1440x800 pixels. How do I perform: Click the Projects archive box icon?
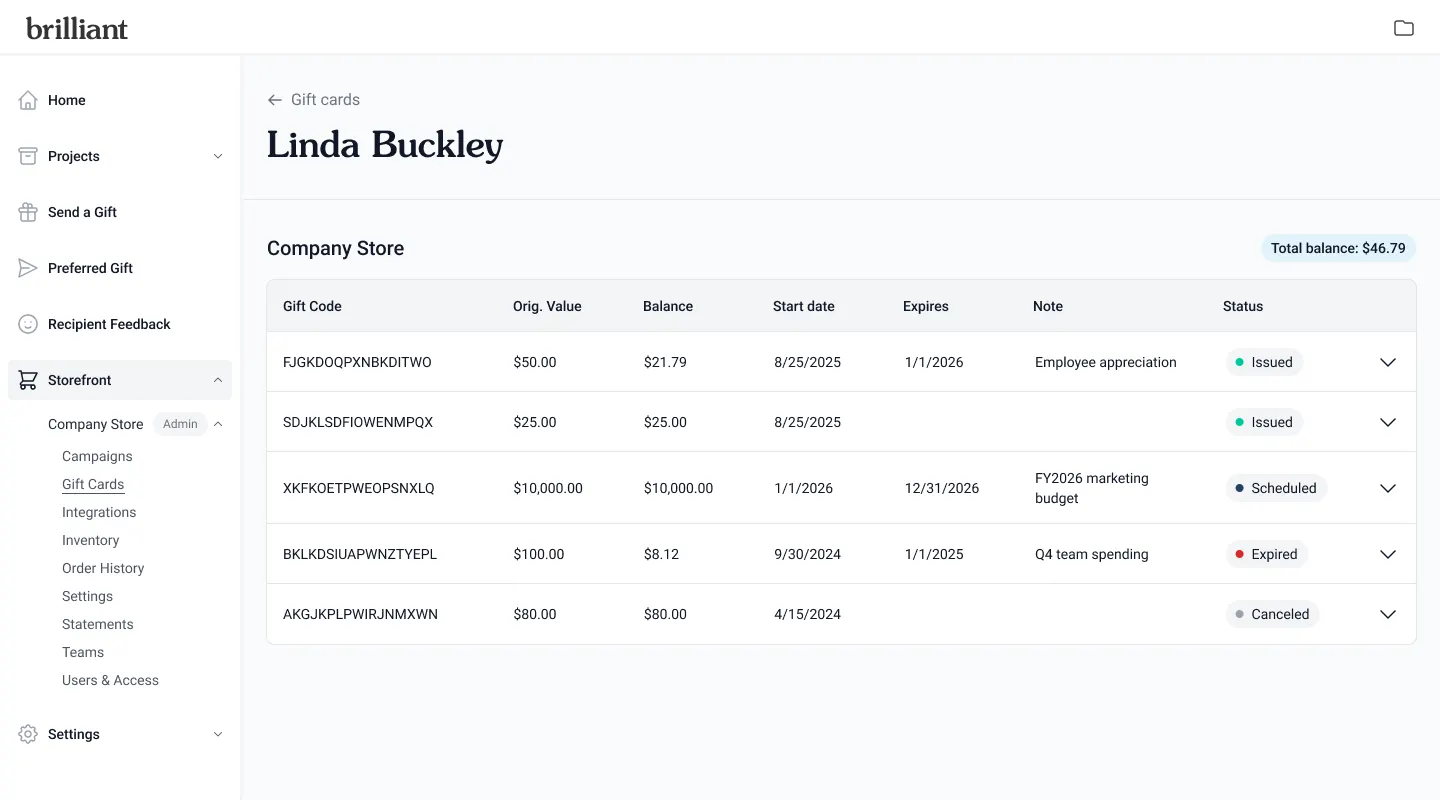[x=28, y=156]
